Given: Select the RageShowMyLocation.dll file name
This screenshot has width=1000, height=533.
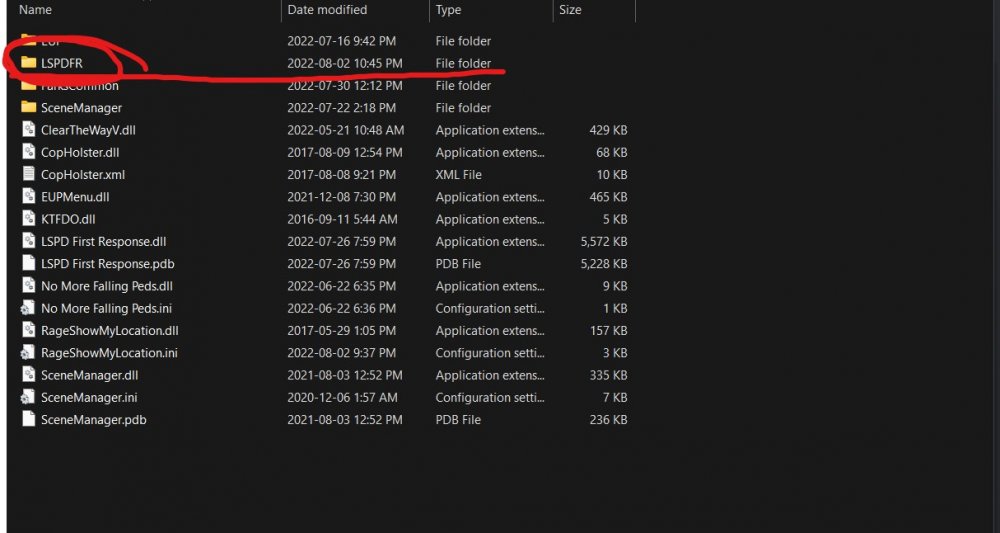Looking at the screenshot, I should [x=110, y=331].
